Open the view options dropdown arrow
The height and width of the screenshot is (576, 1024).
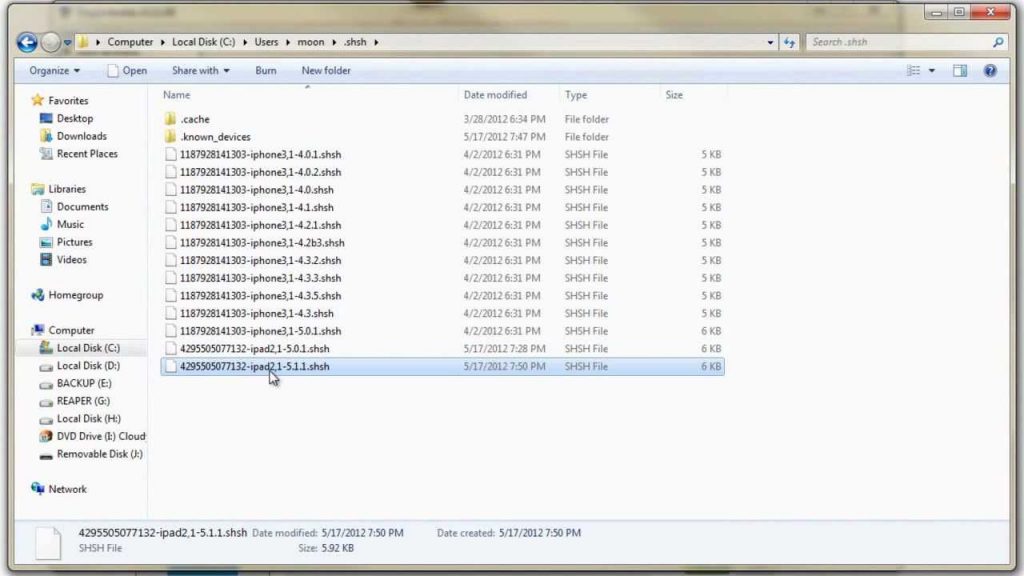coord(932,71)
